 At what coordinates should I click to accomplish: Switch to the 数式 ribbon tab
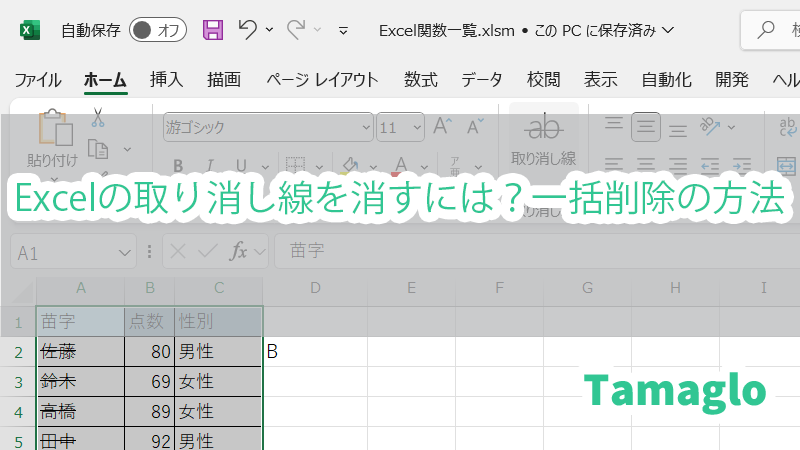click(420, 80)
